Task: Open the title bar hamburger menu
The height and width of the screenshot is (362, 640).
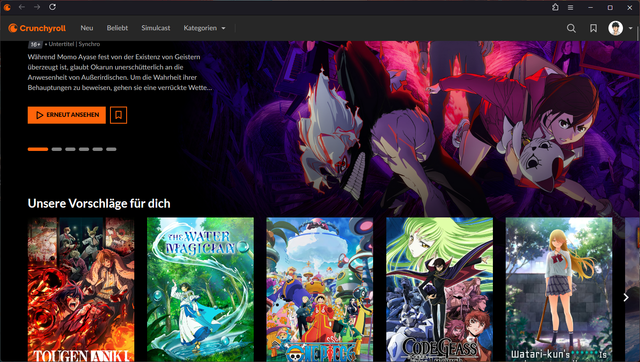Action: [x=571, y=7]
